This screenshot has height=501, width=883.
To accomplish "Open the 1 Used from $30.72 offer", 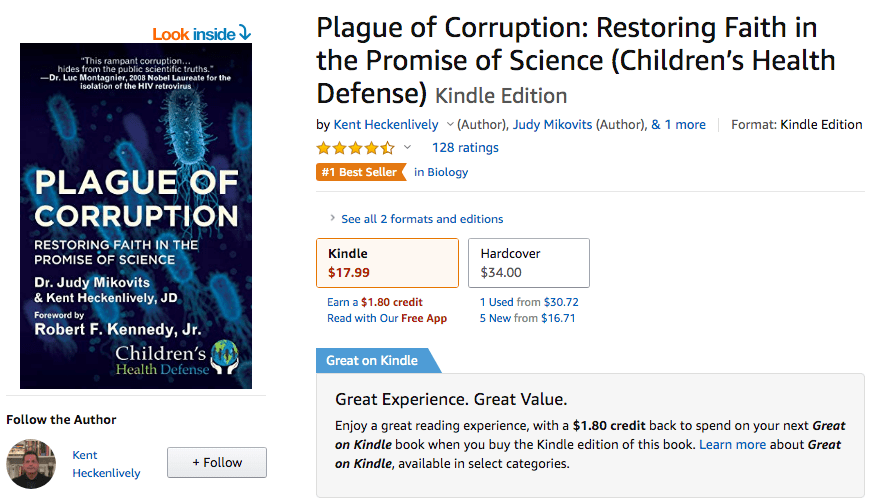I will coord(529,302).
